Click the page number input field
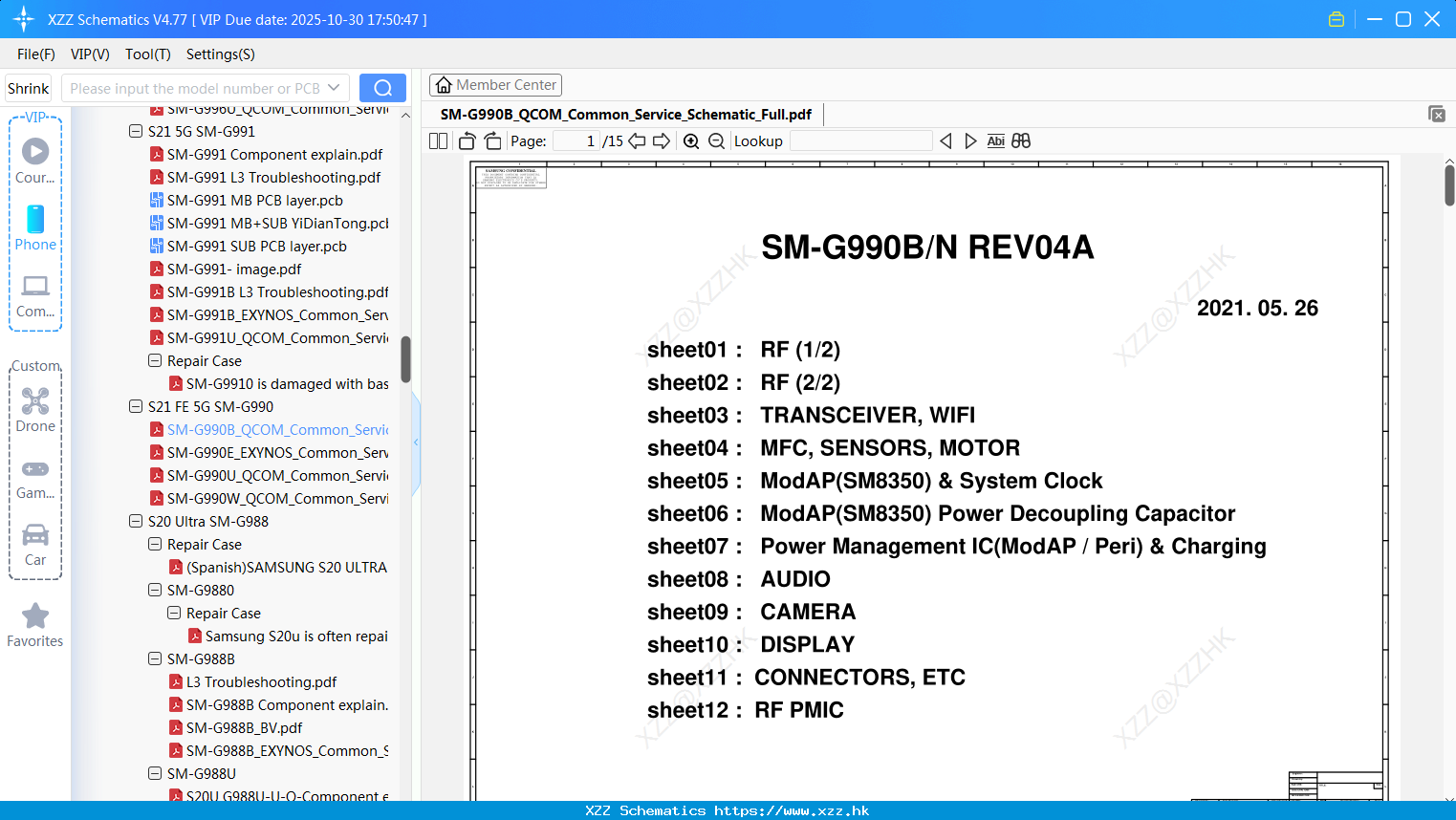 tap(576, 141)
